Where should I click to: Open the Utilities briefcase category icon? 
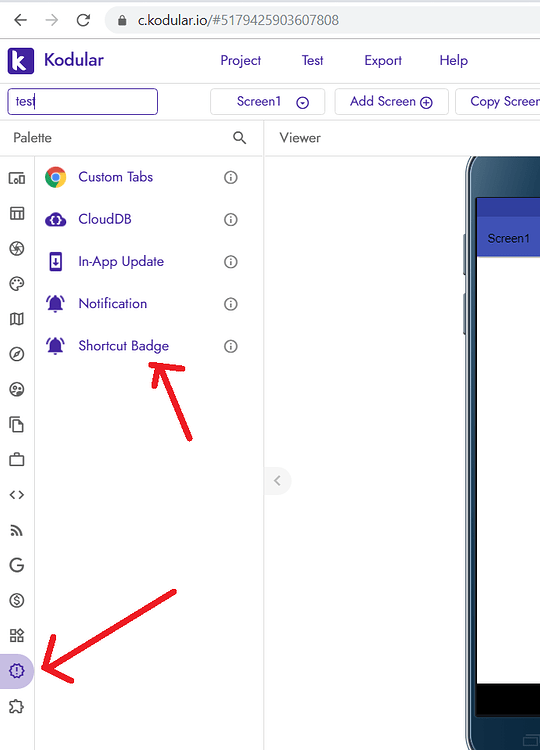pyautogui.click(x=17, y=460)
